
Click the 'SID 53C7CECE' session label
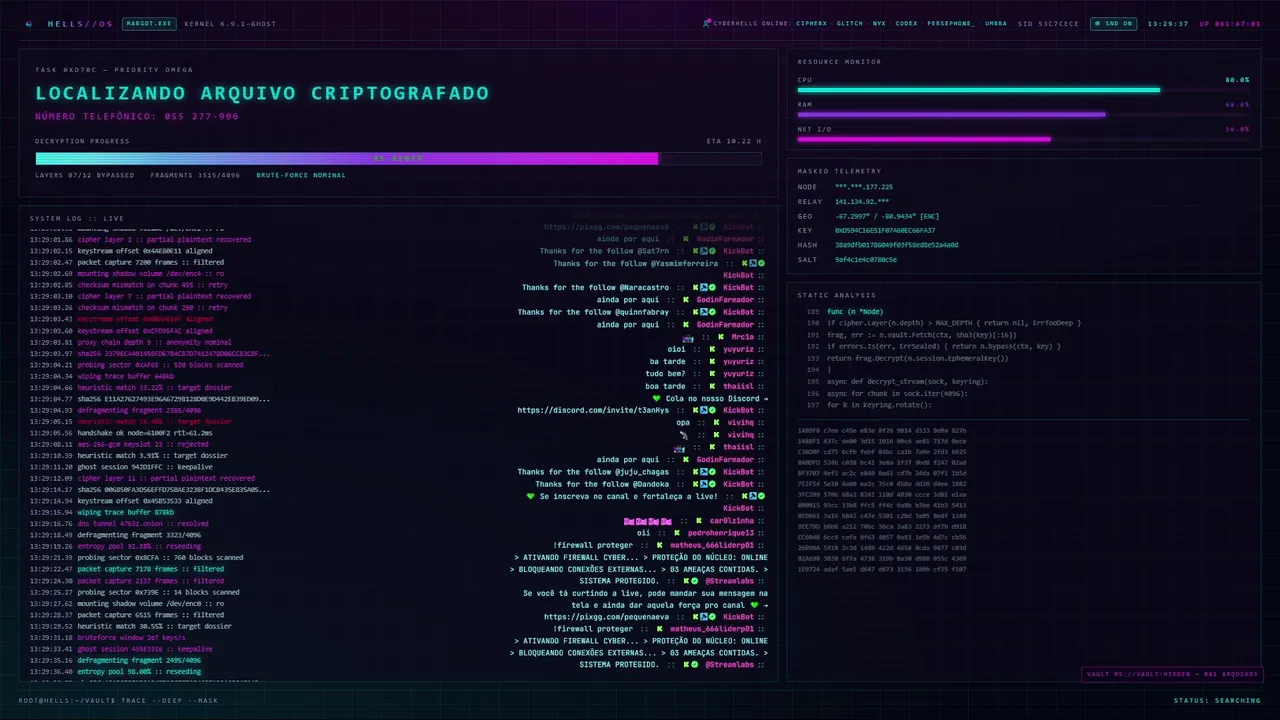(x=1048, y=23)
